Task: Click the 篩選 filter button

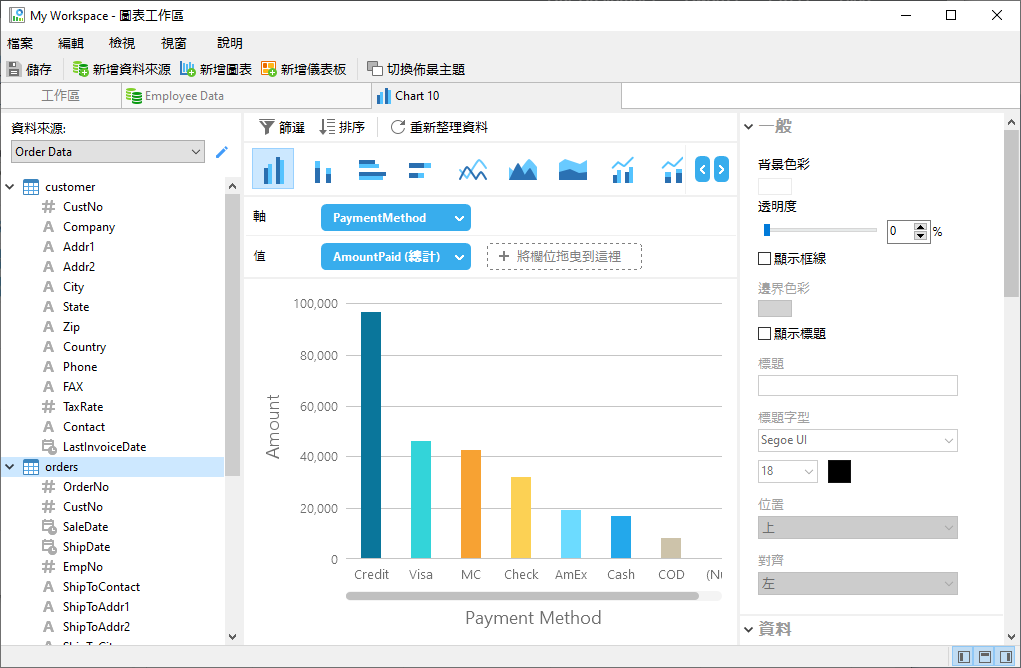Action: click(282, 127)
